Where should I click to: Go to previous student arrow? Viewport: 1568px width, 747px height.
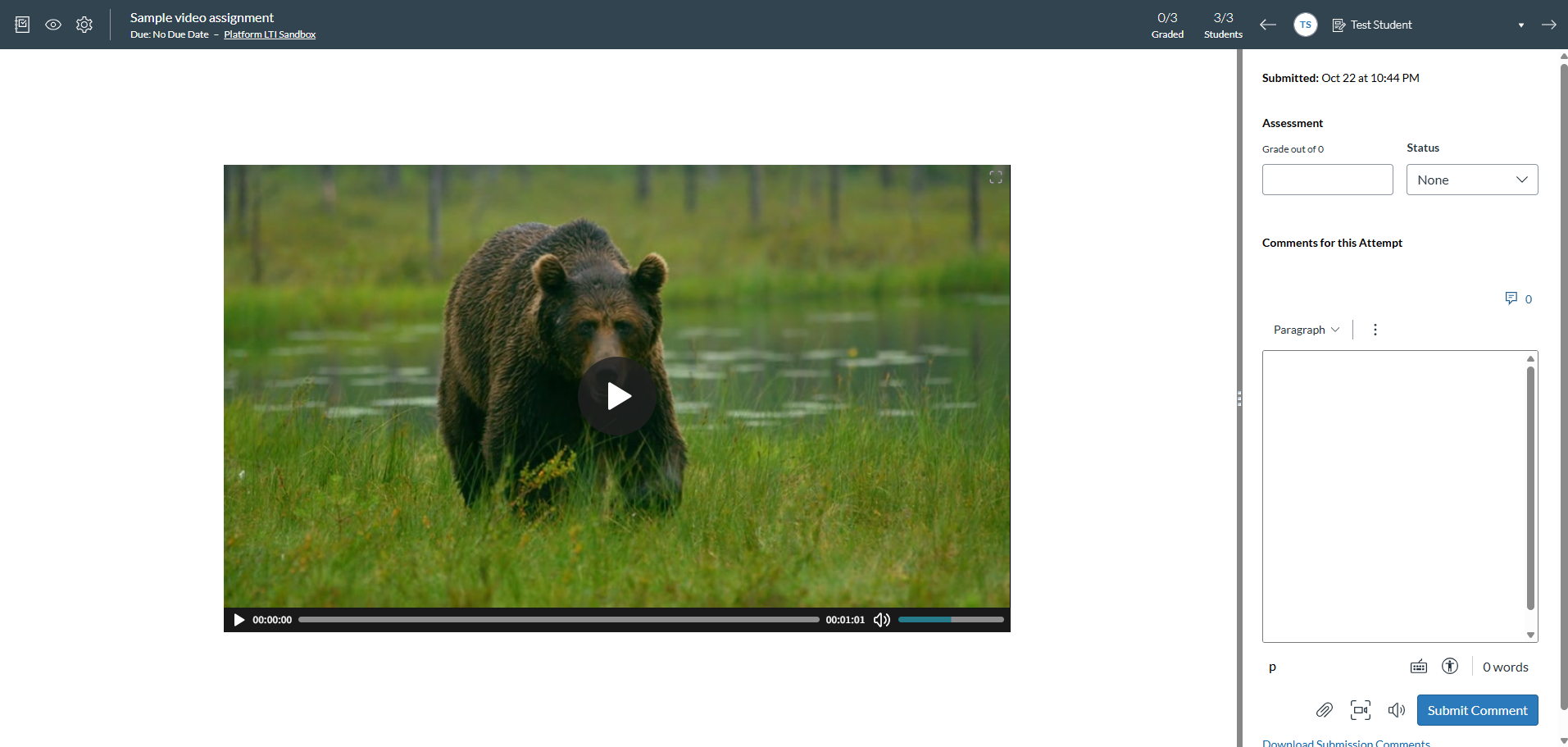coord(1268,25)
